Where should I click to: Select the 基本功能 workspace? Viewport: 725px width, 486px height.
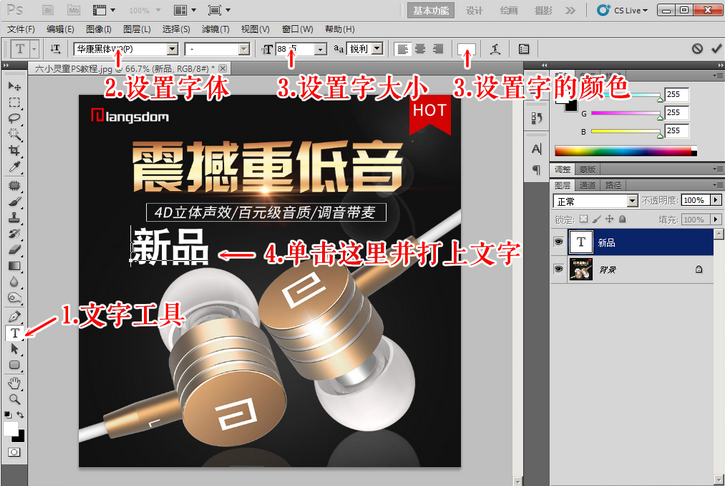point(431,10)
